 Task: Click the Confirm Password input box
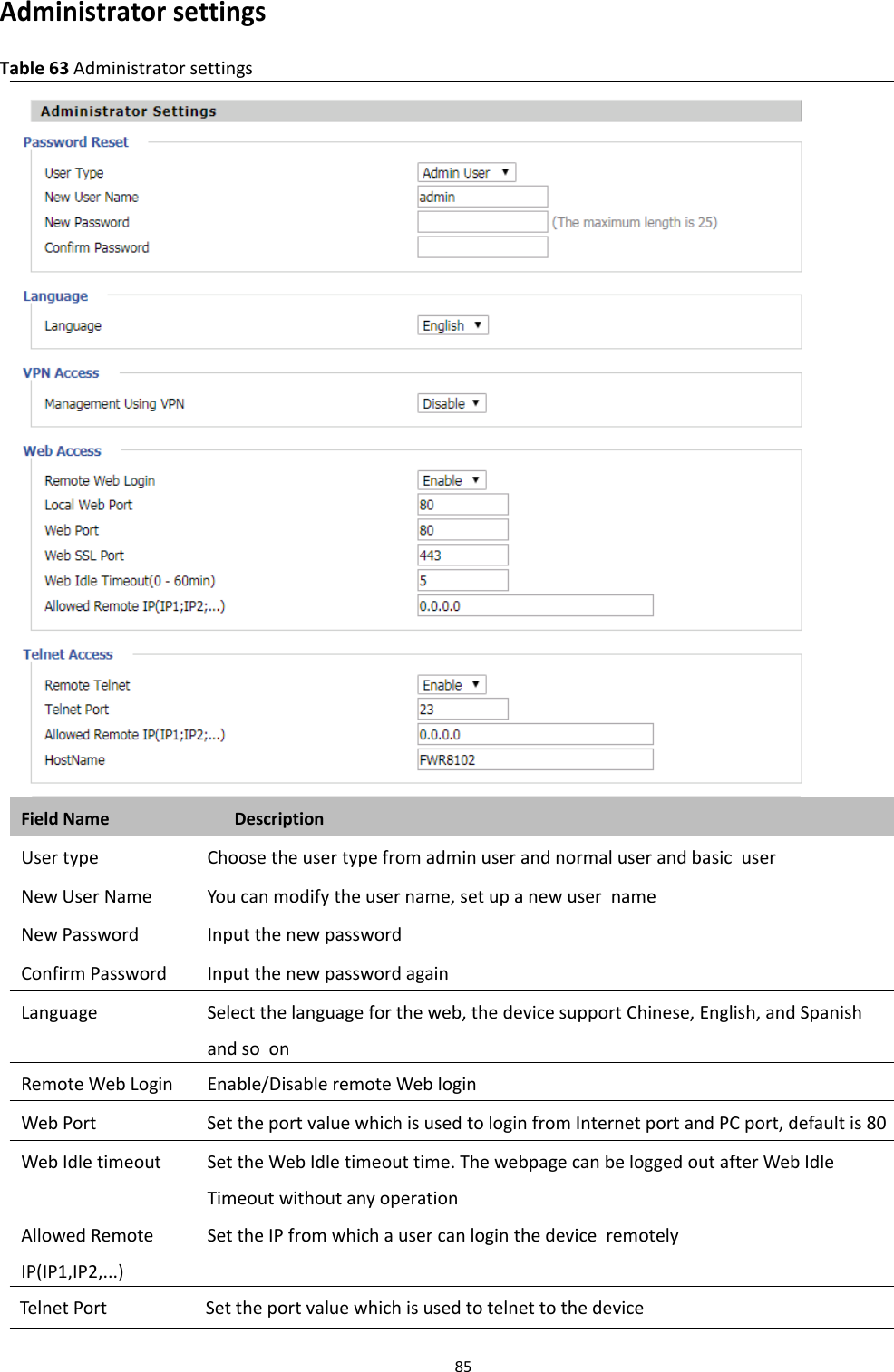point(481,246)
